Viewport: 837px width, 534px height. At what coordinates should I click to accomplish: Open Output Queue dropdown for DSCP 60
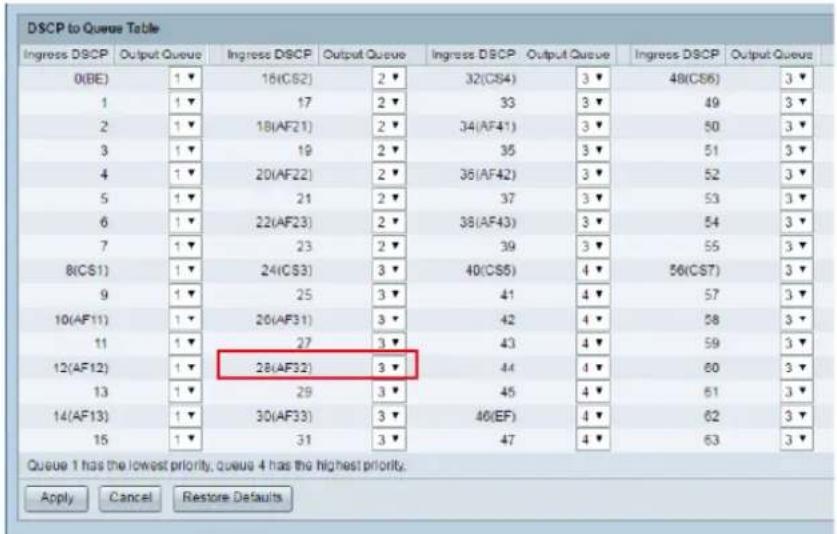click(796, 367)
